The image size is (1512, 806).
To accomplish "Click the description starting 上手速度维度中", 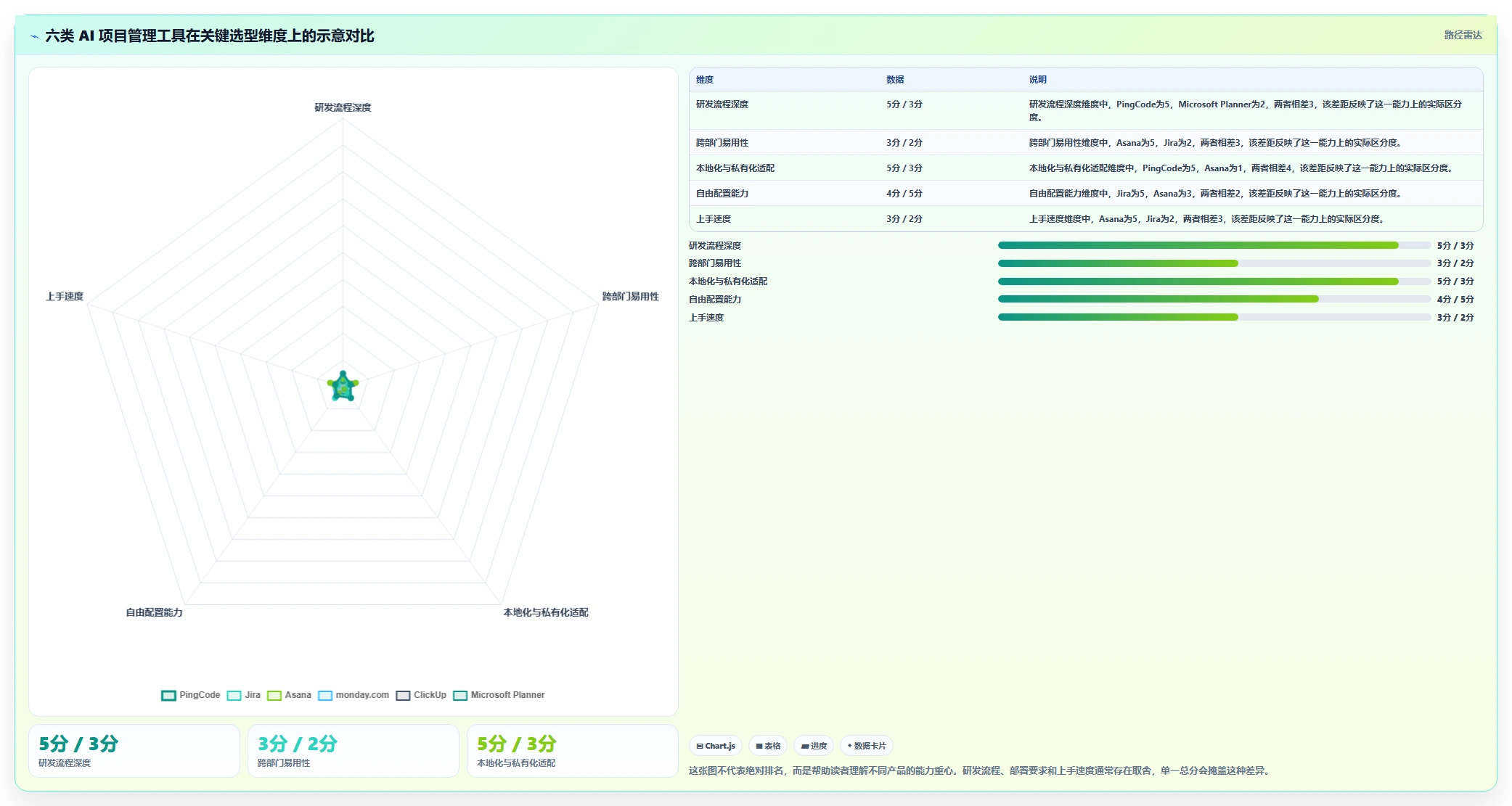I will [x=1208, y=219].
